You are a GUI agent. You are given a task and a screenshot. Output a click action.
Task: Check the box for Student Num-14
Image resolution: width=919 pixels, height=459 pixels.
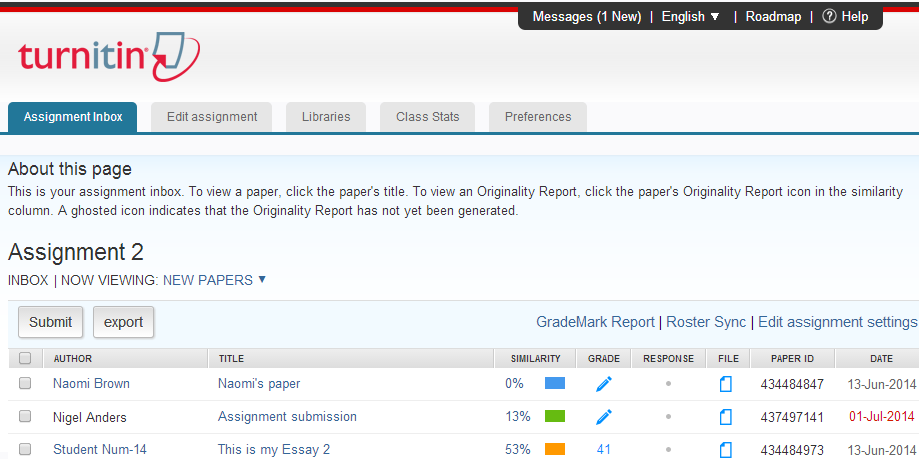[x=25, y=449]
